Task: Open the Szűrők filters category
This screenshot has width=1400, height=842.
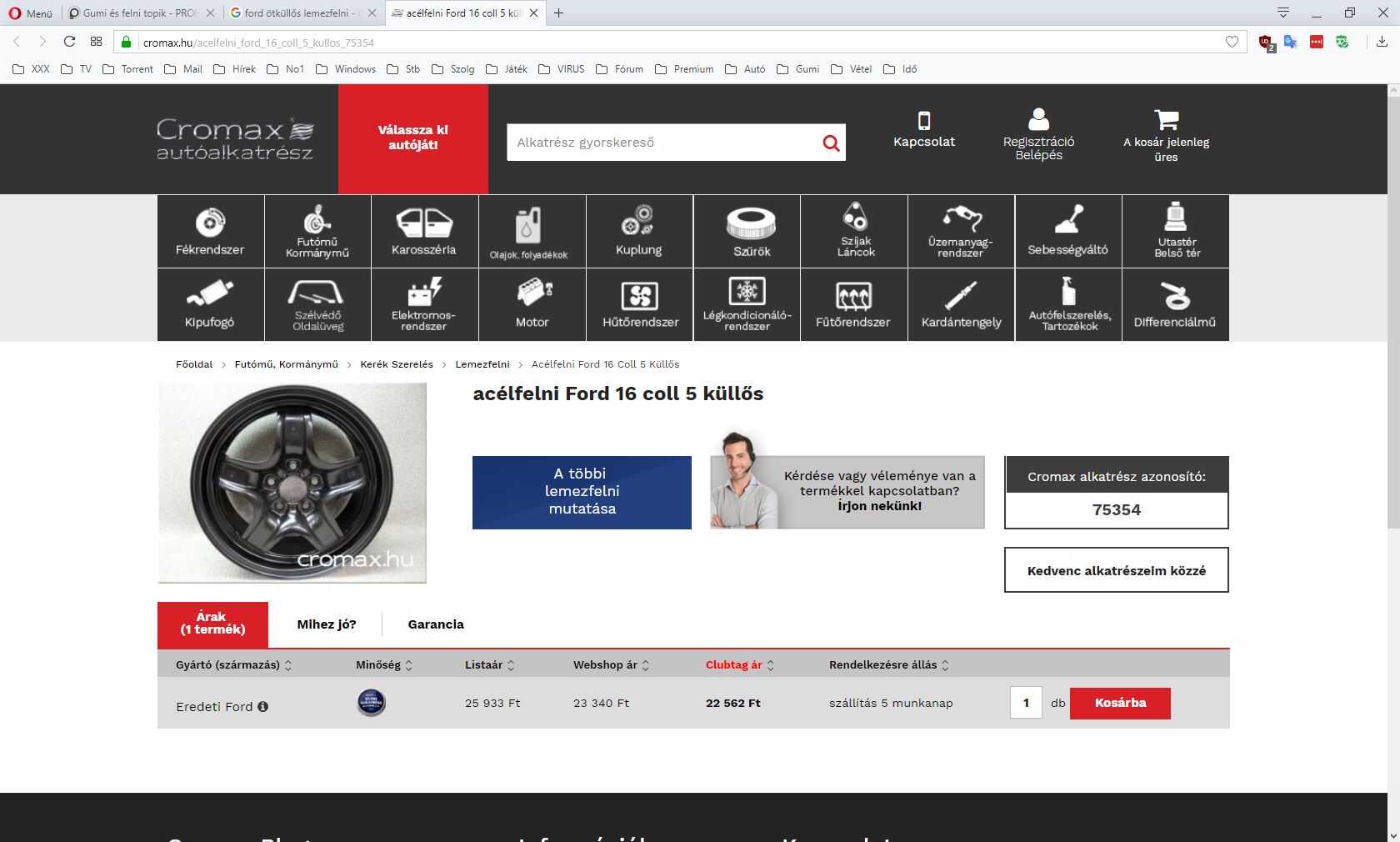Action: point(747,232)
